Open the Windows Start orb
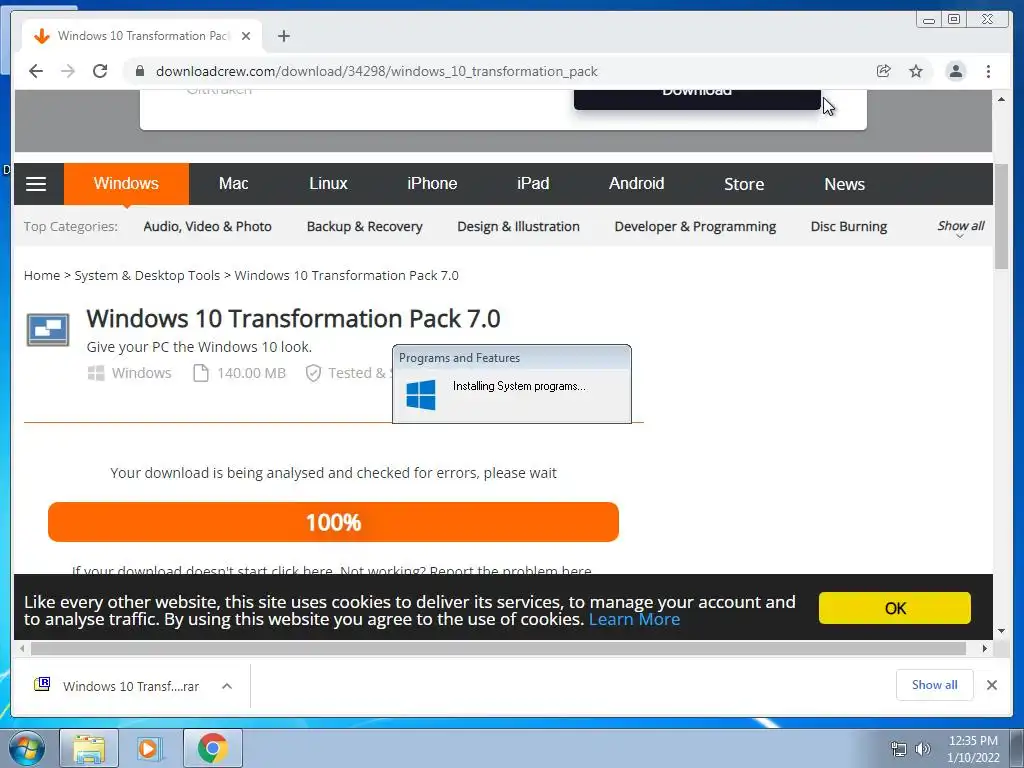This screenshot has width=1024, height=768. point(27,748)
